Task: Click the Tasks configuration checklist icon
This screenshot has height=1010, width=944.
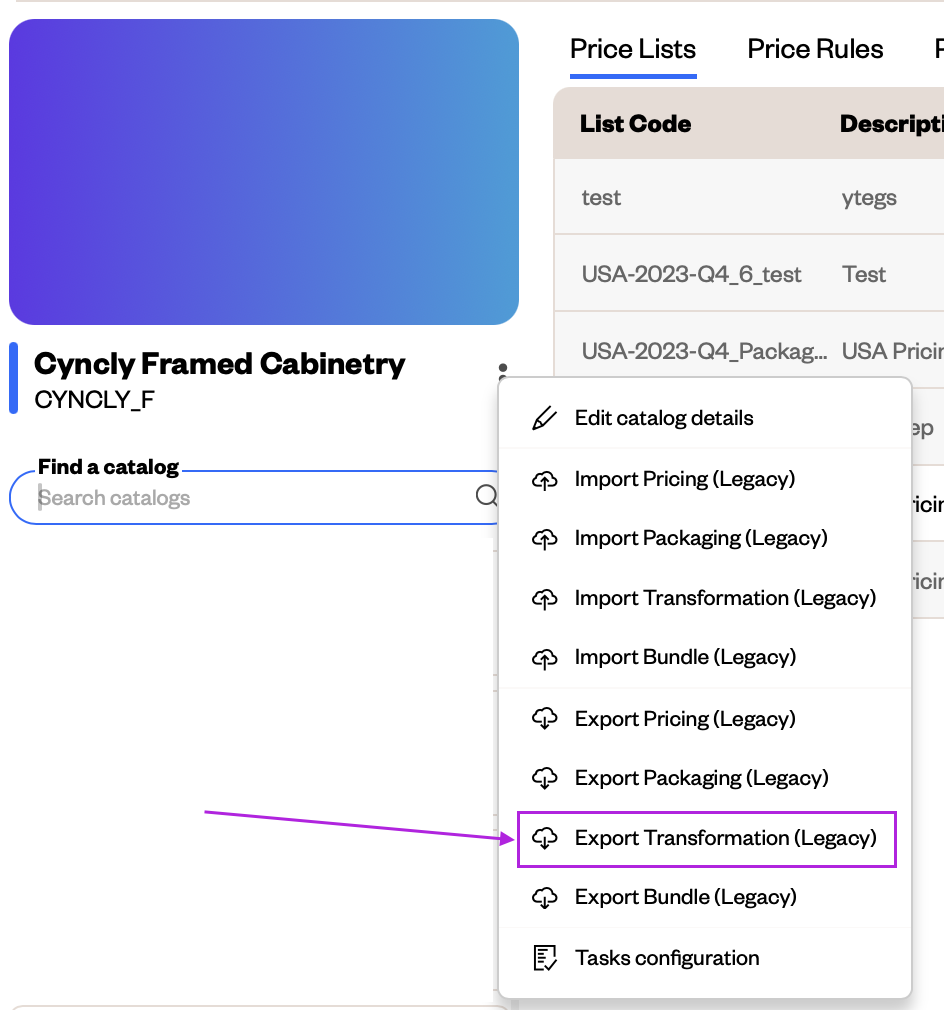Action: tap(545, 958)
